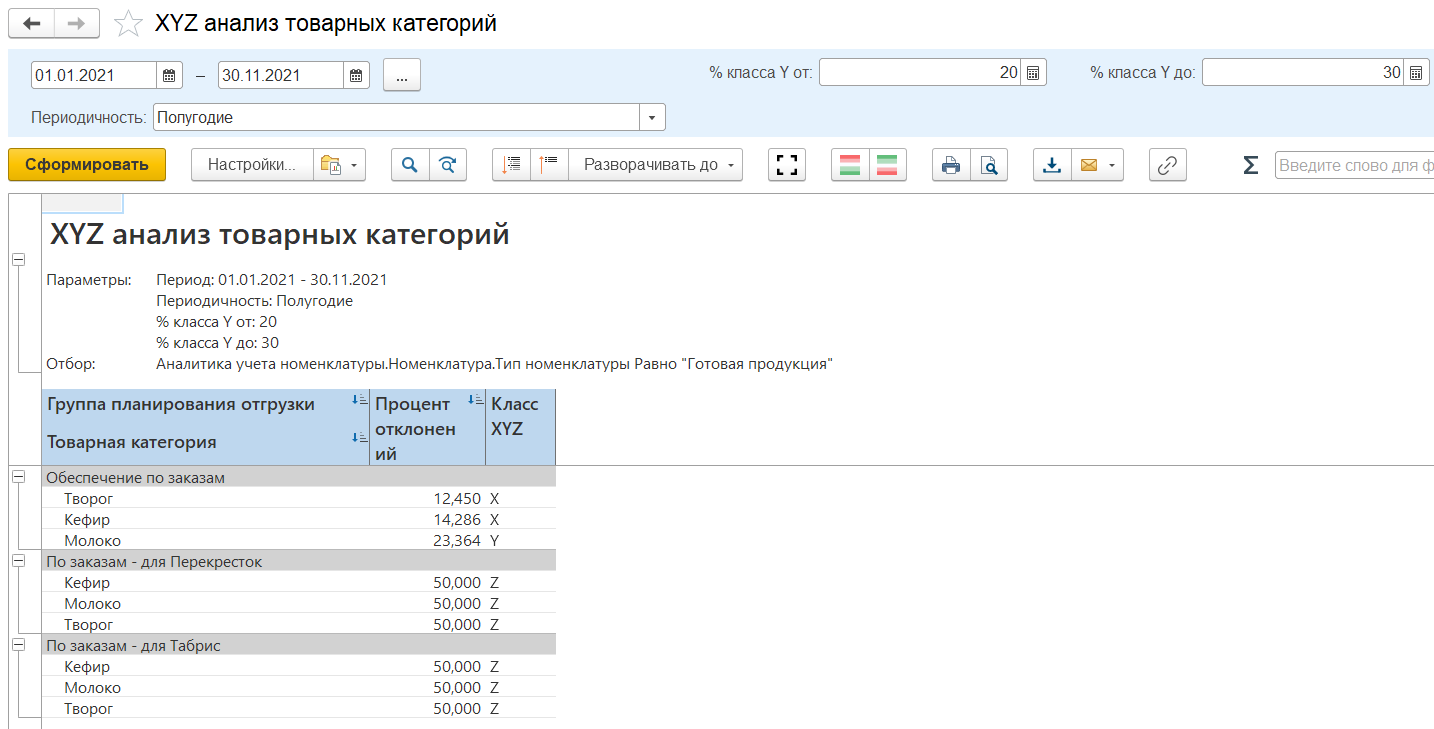
Task: Collapse the Обеспечение по заказам group
Action: (x=18, y=478)
